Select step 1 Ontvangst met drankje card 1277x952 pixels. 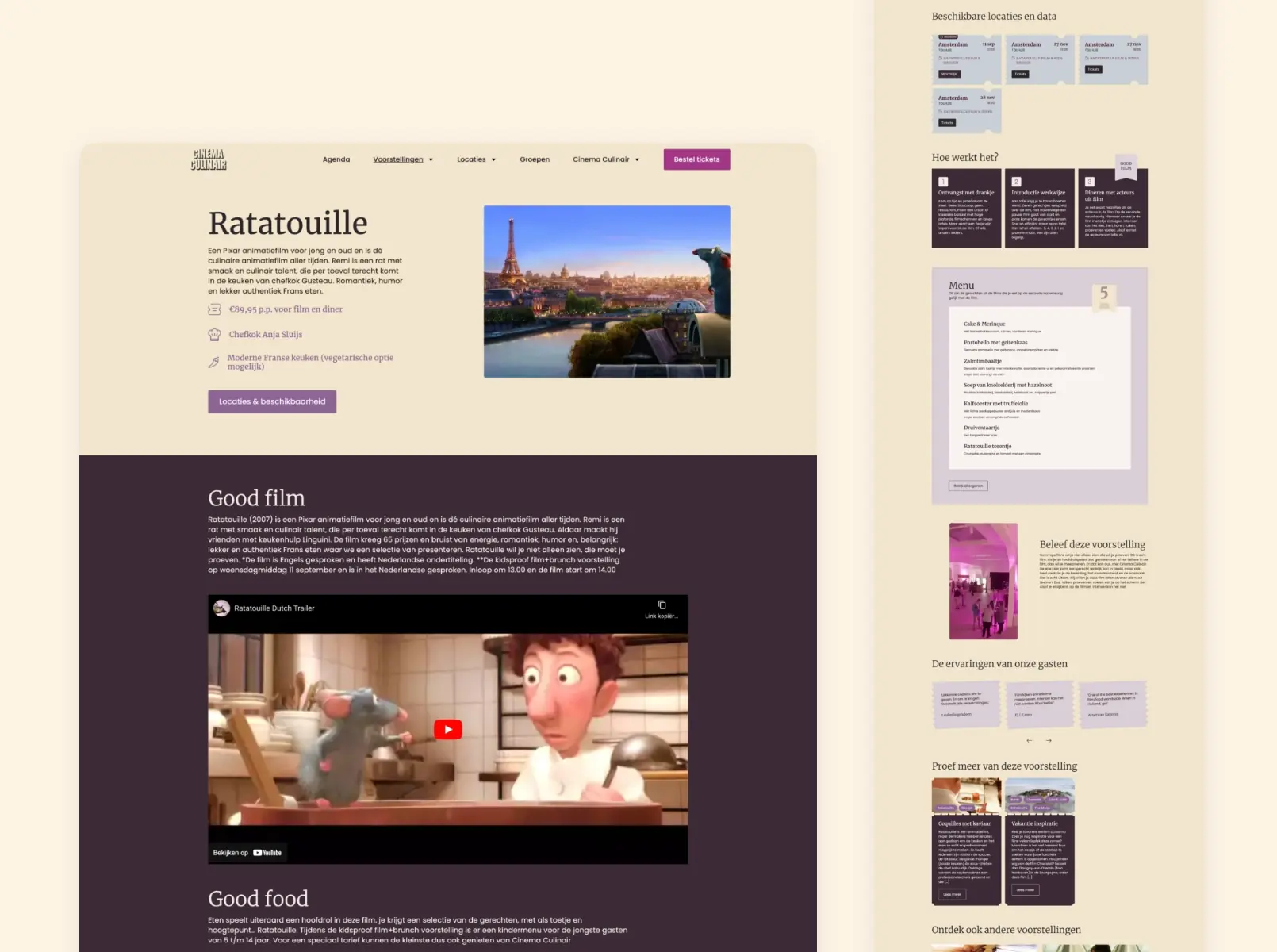tap(966, 209)
